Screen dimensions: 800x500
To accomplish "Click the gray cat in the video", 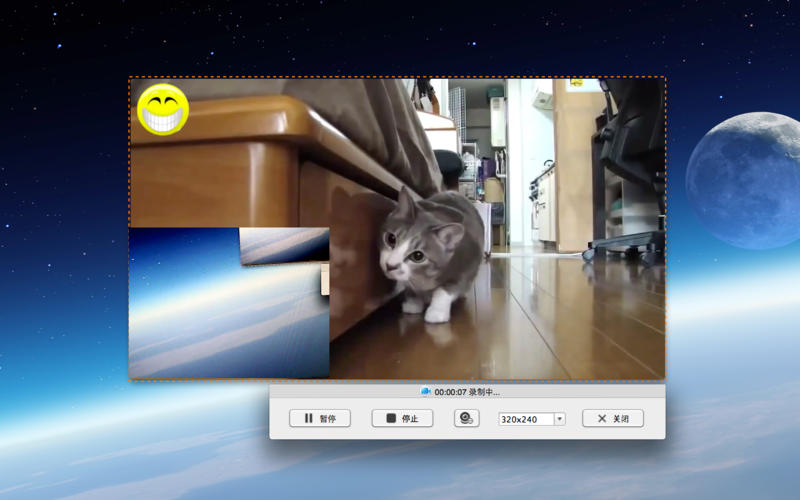I will 430,250.
